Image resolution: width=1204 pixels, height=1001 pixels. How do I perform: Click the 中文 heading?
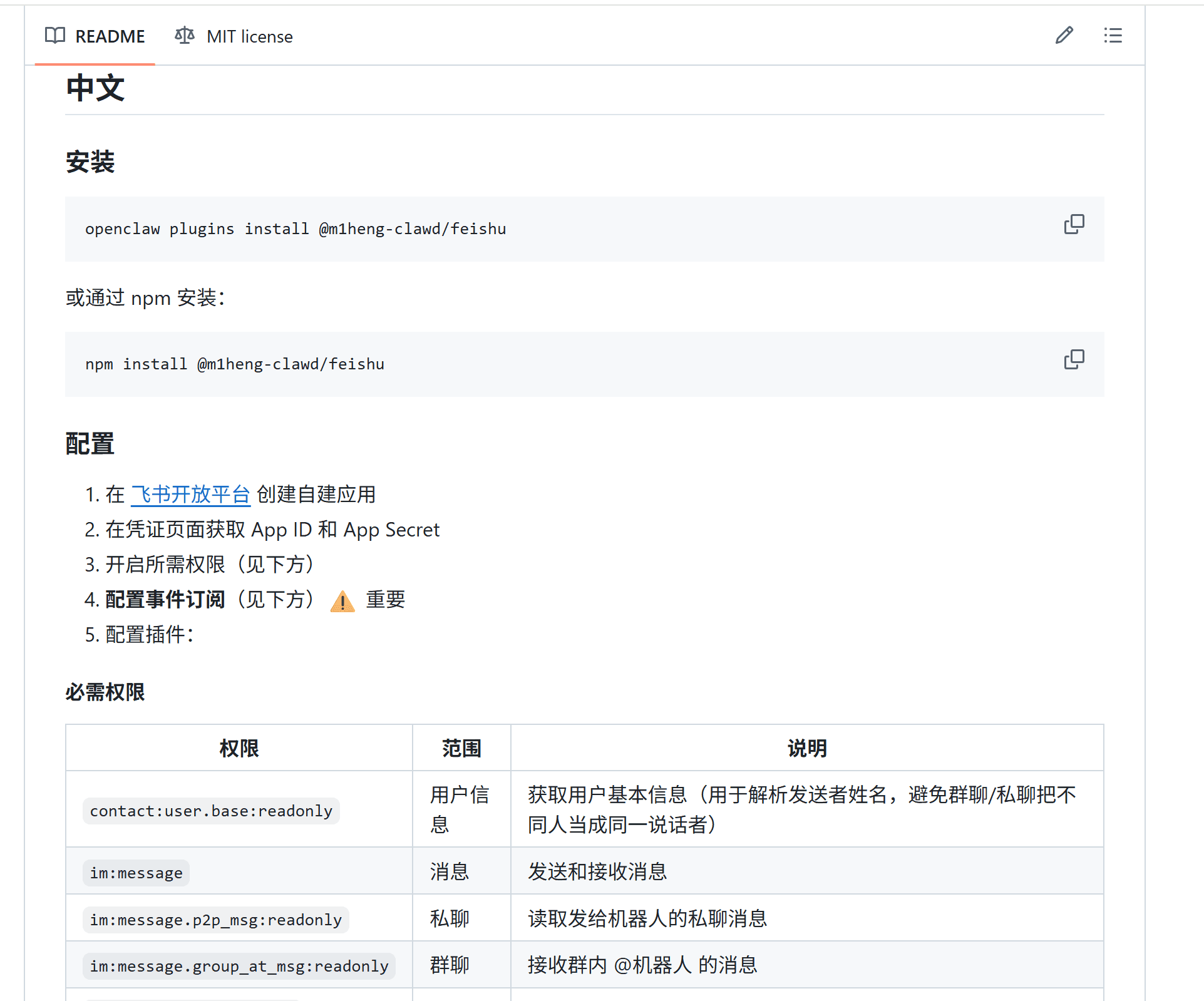tap(95, 88)
